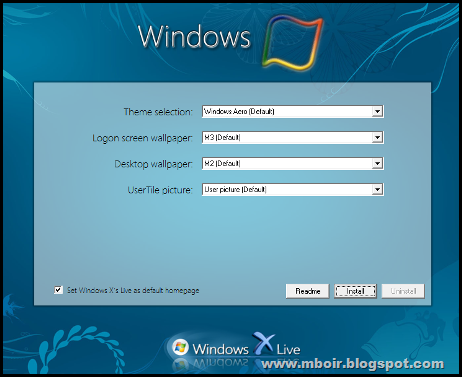Open the Theme selection dropdown arrow

pyautogui.click(x=377, y=111)
